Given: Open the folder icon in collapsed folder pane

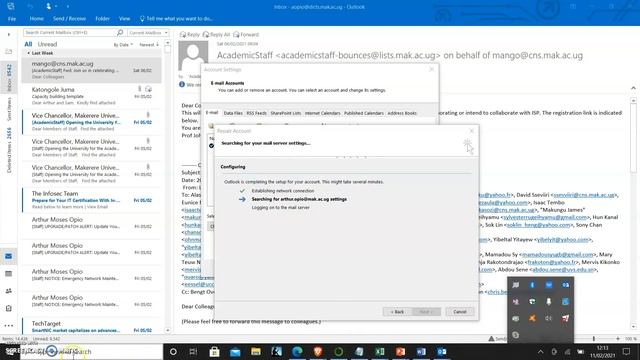Looking at the screenshot, I should pyautogui.click(x=9, y=52).
